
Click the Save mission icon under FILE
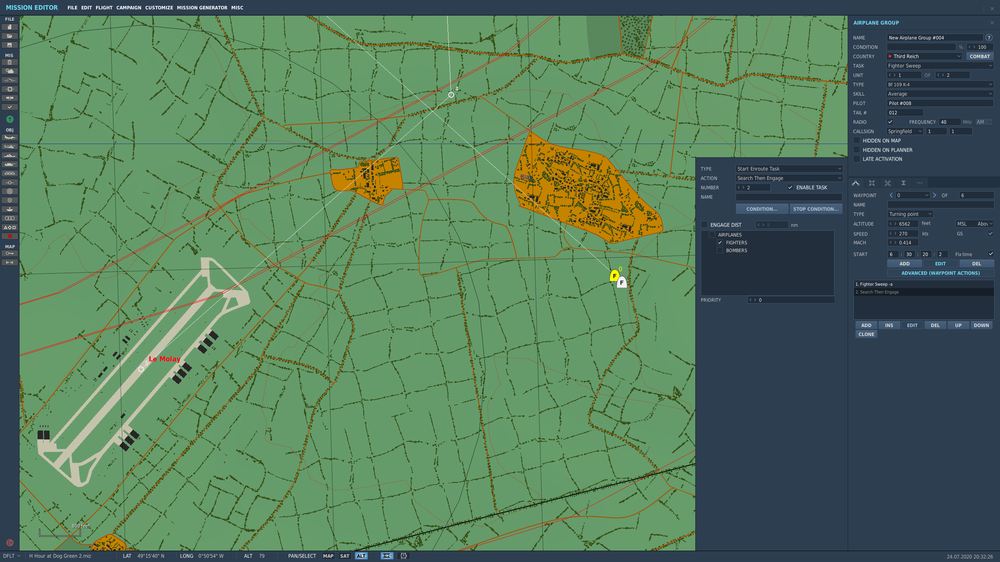pyautogui.click(x=9, y=44)
